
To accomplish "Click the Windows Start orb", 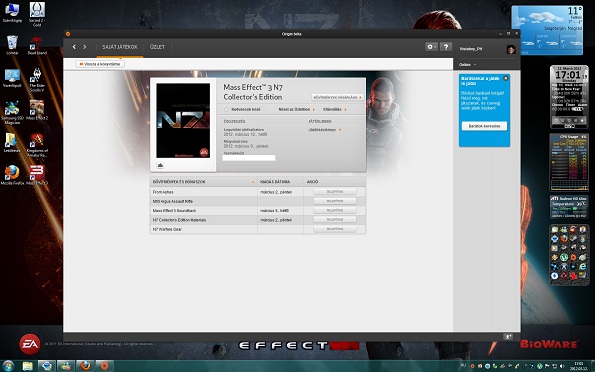I will [x=8, y=366].
